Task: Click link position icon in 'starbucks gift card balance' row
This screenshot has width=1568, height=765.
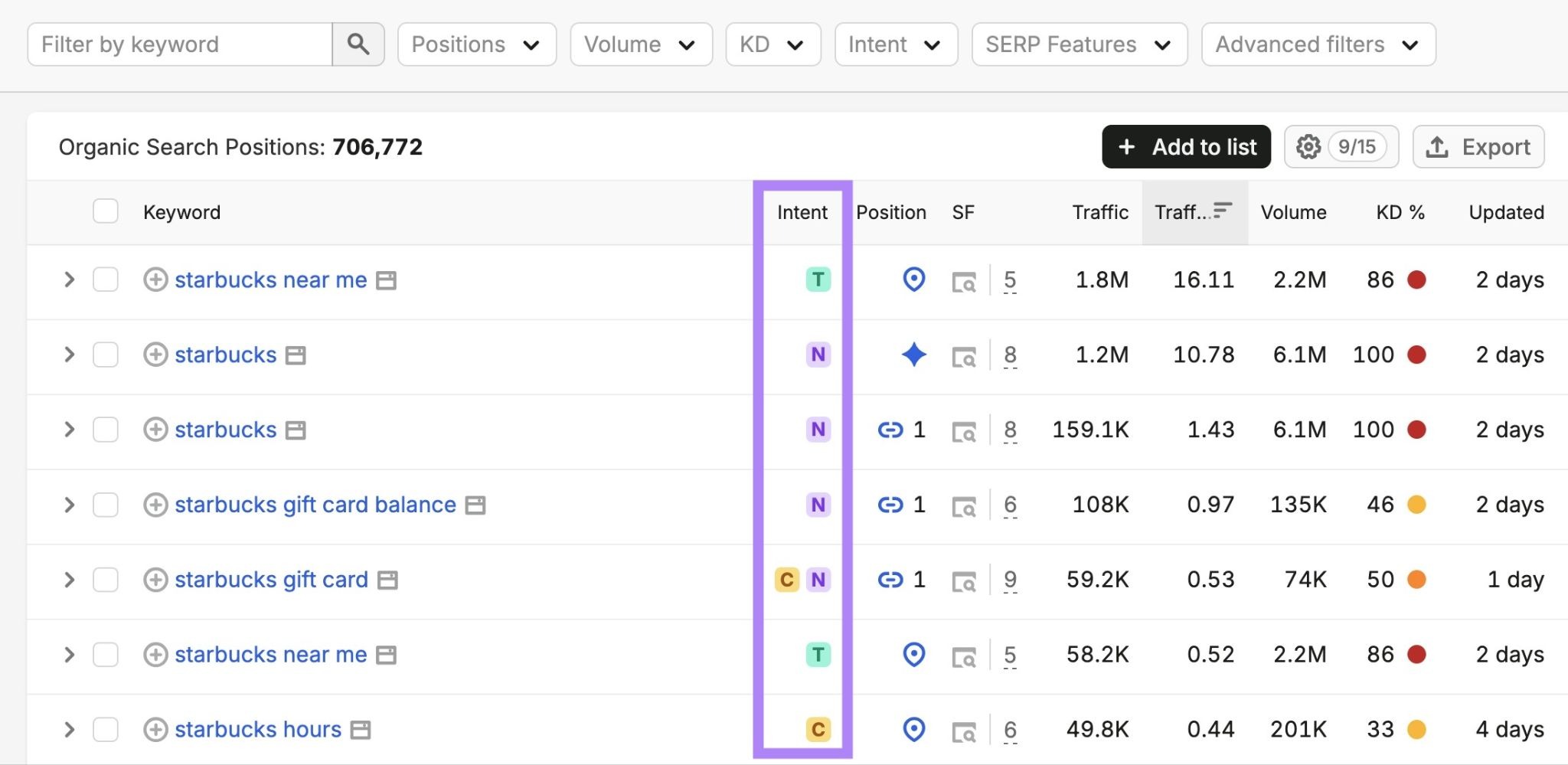Action: [890, 505]
